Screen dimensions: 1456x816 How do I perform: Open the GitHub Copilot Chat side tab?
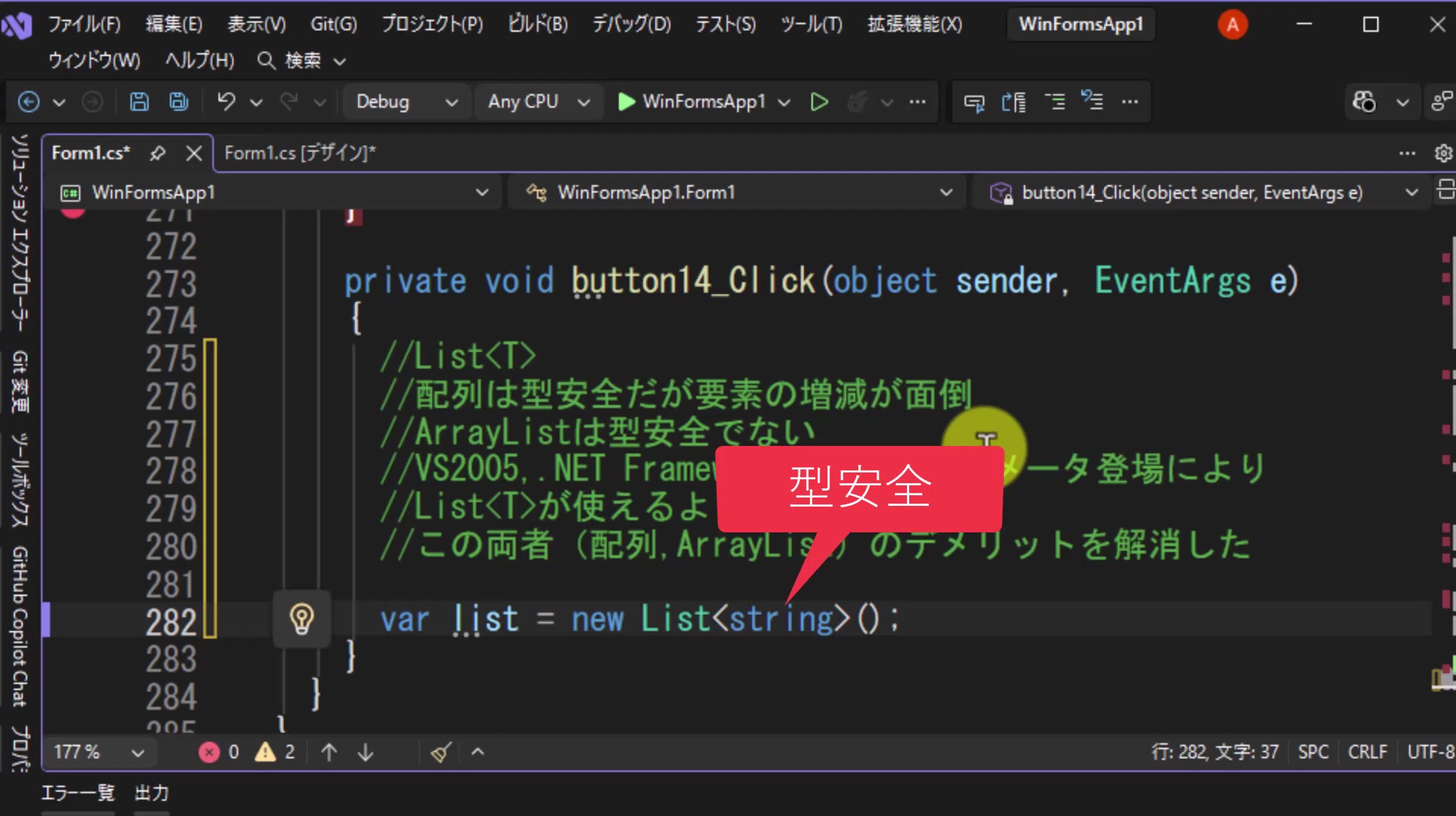click(x=20, y=626)
